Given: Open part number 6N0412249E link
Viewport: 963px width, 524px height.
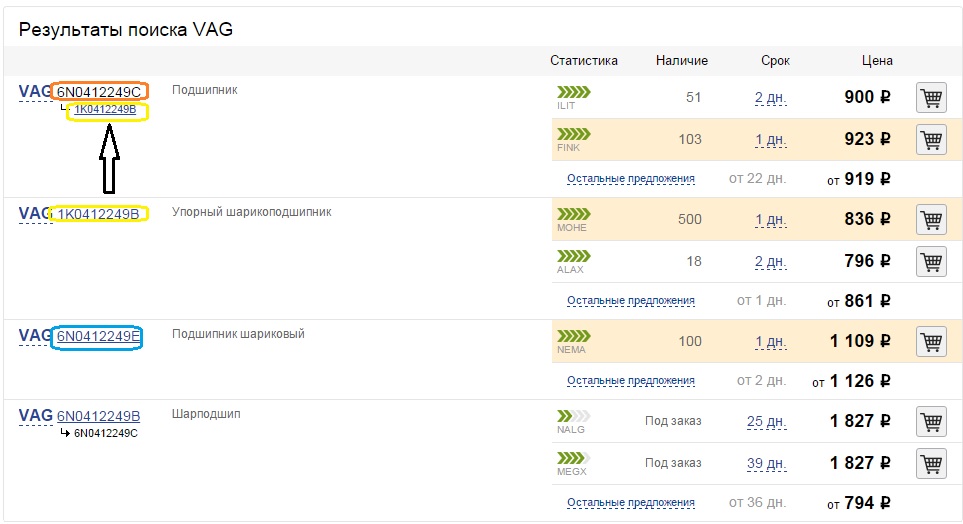Looking at the screenshot, I should pyautogui.click(x=98, y=337).
